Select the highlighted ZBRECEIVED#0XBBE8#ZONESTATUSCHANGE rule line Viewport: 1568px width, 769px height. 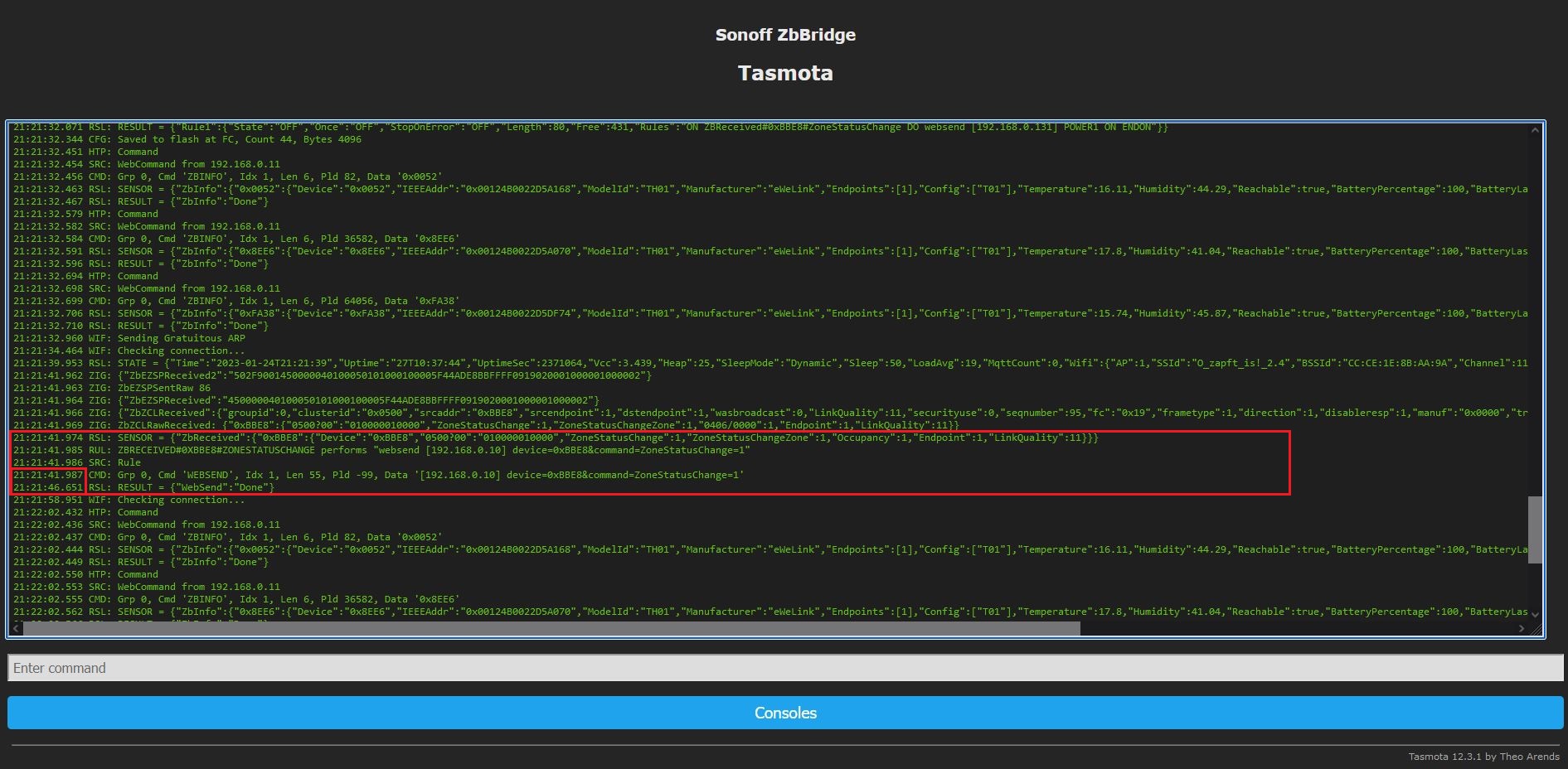point(381,450)
